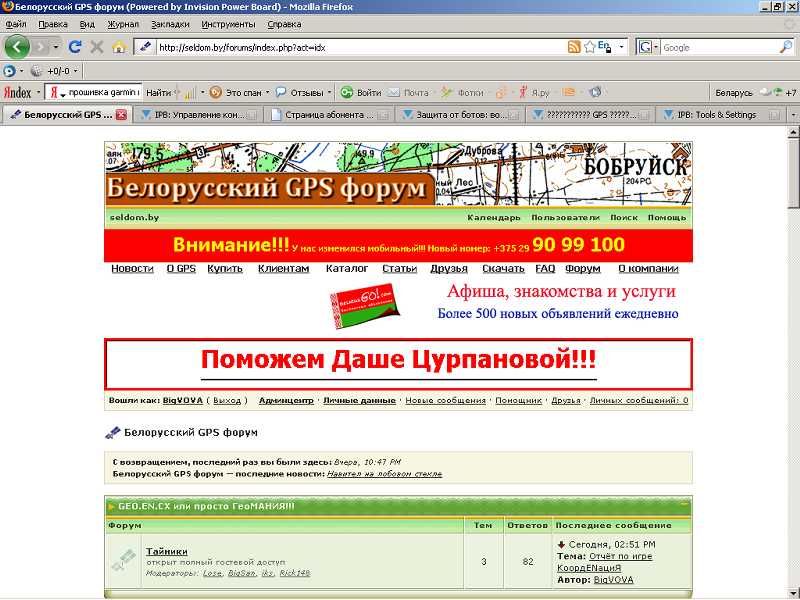This screenshot has width=800, height=600.
Task: Open the address bar URL history dropdown
Action: point(621,47)
